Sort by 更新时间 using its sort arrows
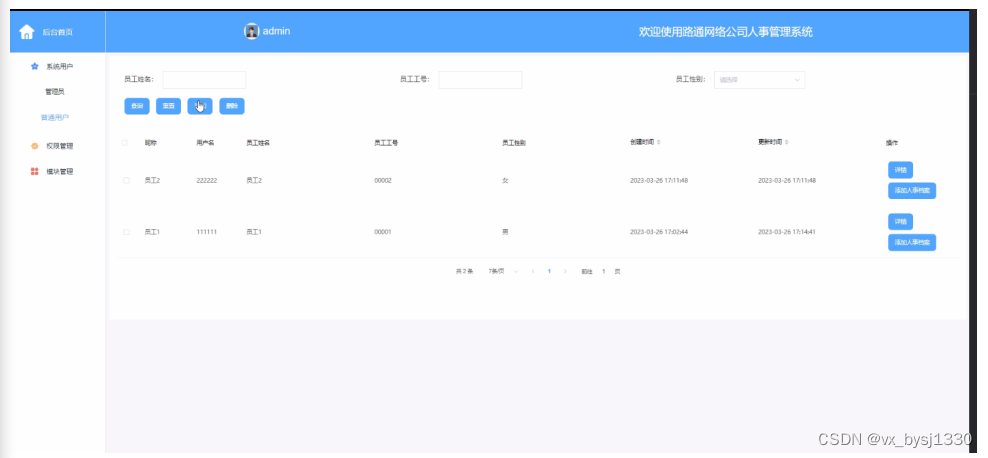988x458 pixels. click(786, 142)
